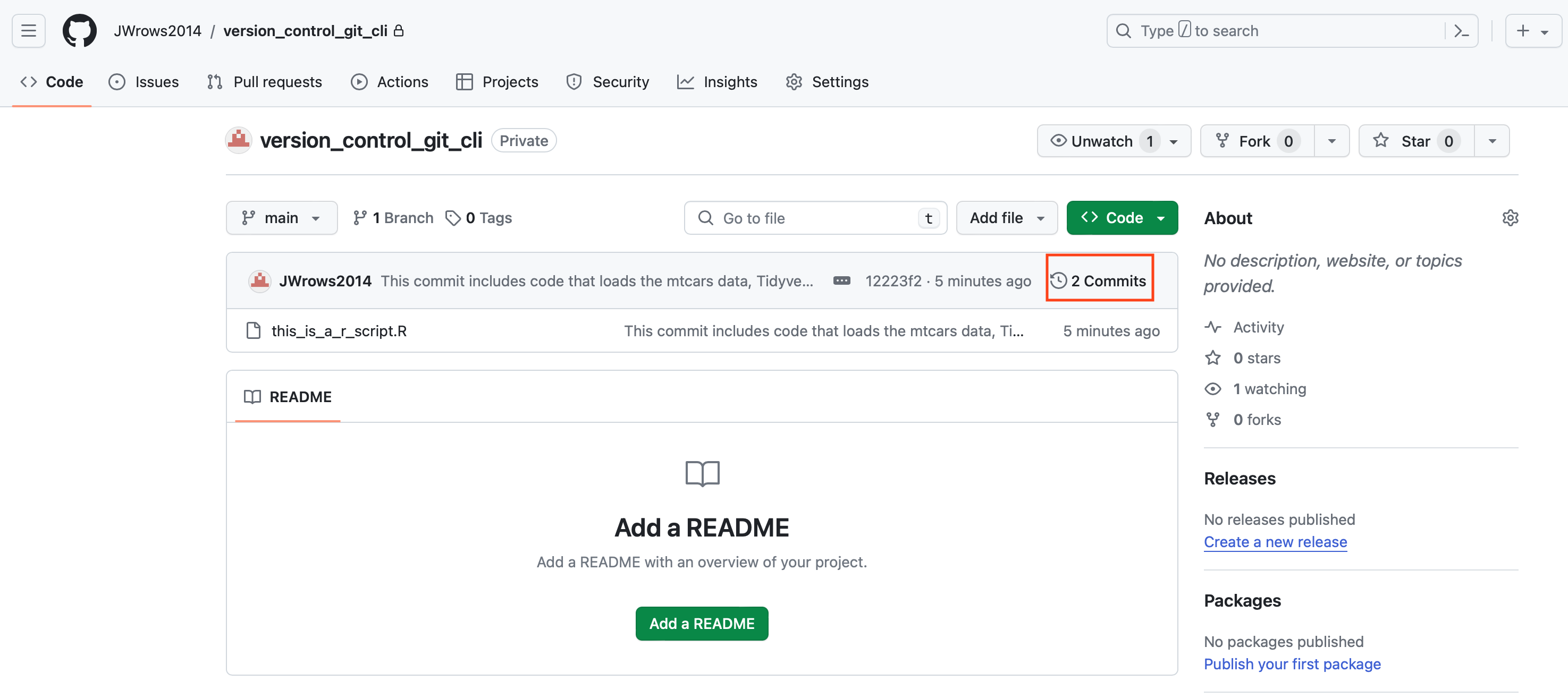This screenshot has height=698, width=1568.
Task: Click the Add a README button
Action: click(x=701, y=623)
